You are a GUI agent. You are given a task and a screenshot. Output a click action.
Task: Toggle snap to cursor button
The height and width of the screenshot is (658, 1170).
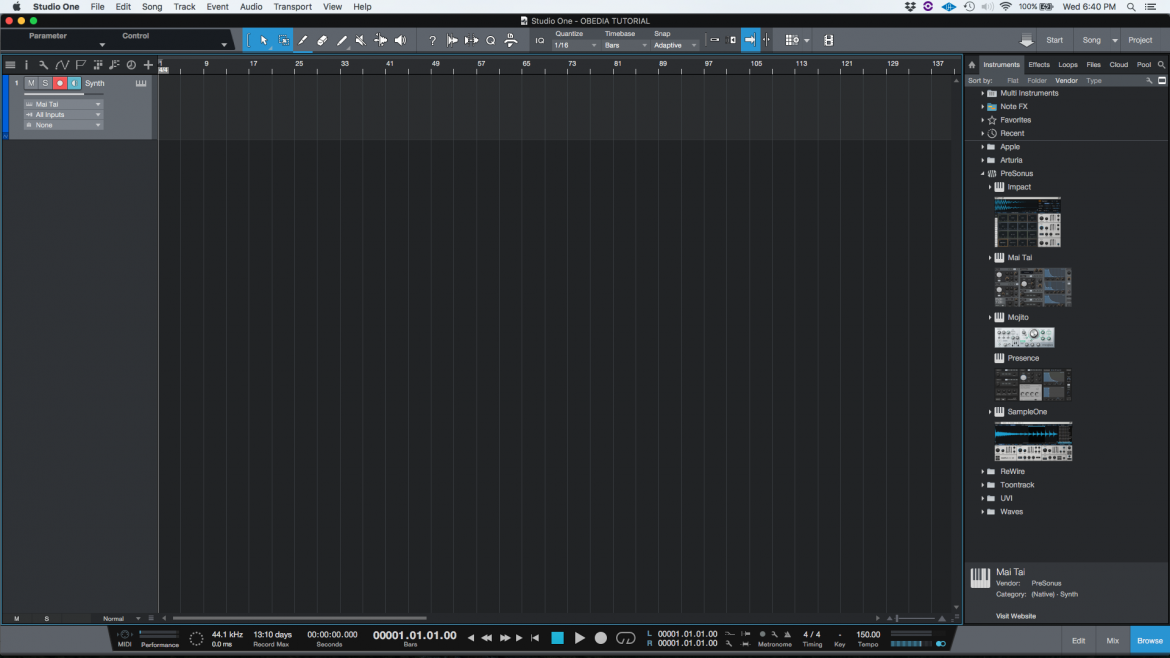pyautogui.click(x=767, y=40)
